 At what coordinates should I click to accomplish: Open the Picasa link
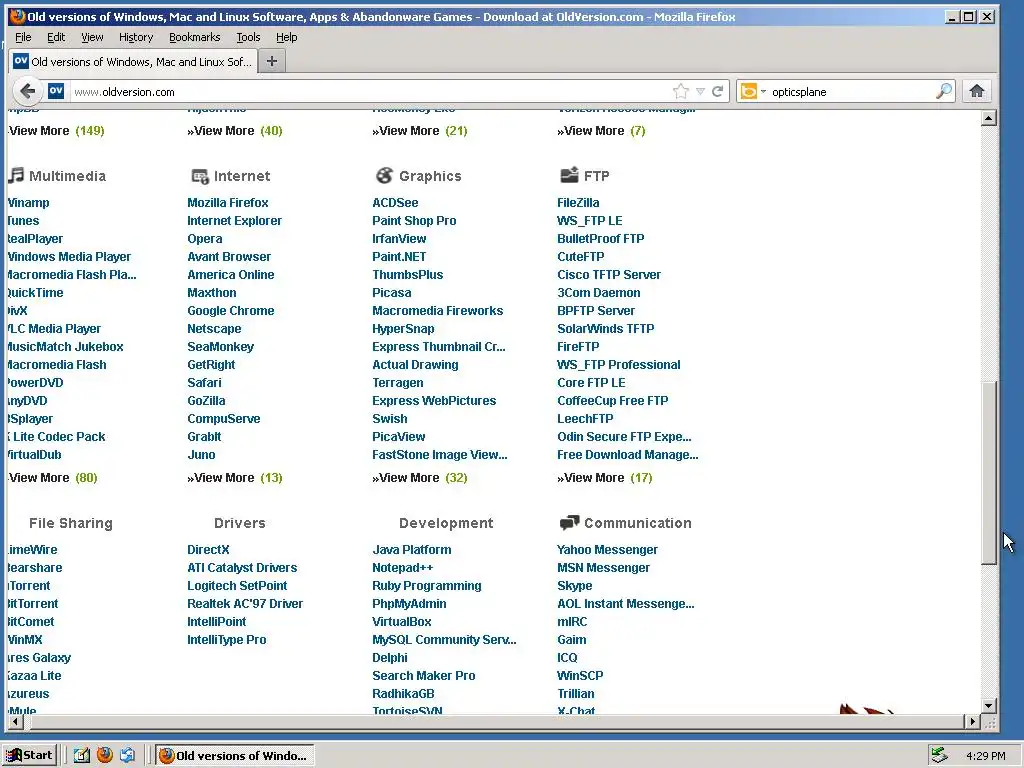392,293
